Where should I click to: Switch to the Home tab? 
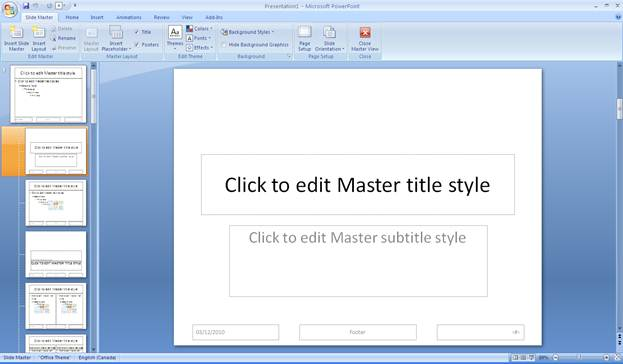(x=72, y=17)
